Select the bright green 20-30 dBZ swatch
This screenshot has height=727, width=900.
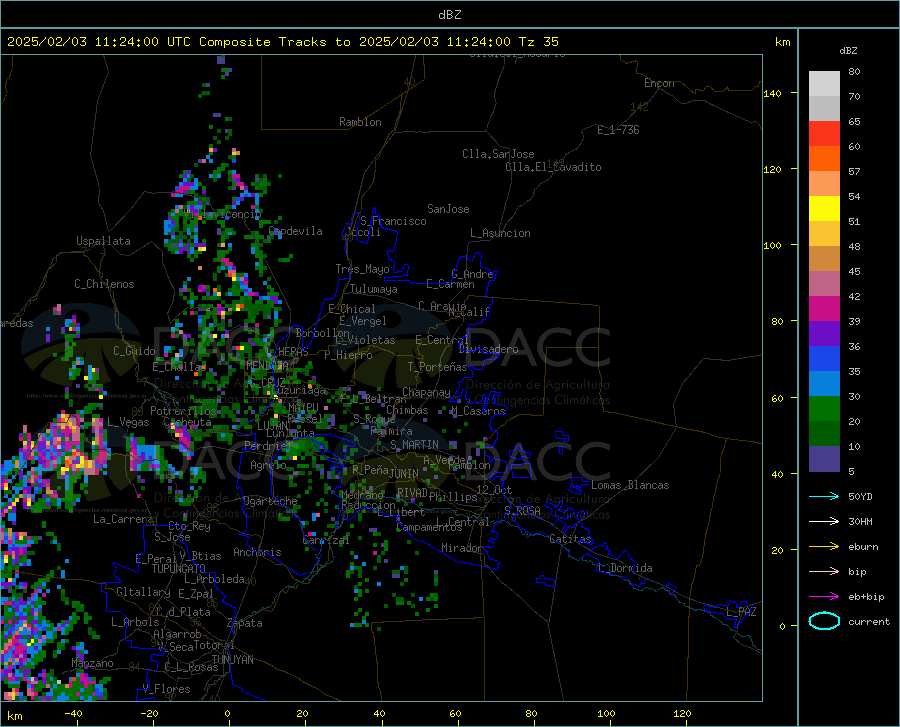tap(824, 409)
